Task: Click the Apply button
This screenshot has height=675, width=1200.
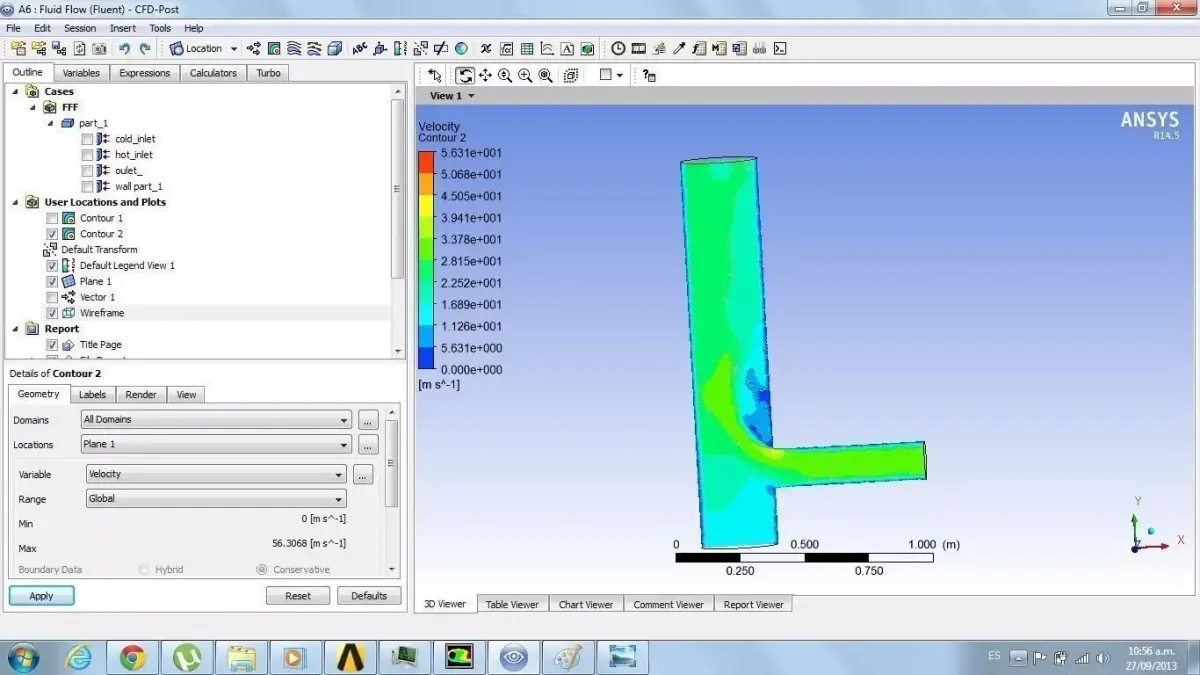Action: (41, 595)
